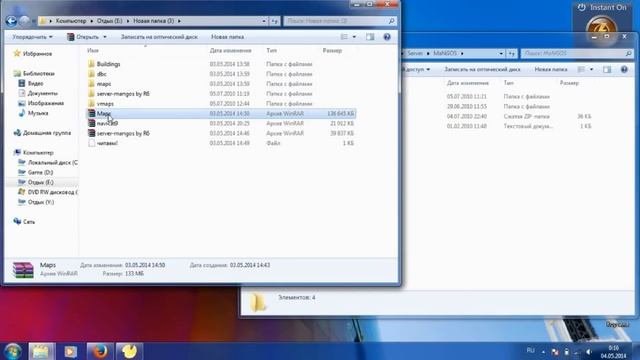Select Избранное in navigation pane
This screenshot has height=360, width=640.
tap(33, 54)
